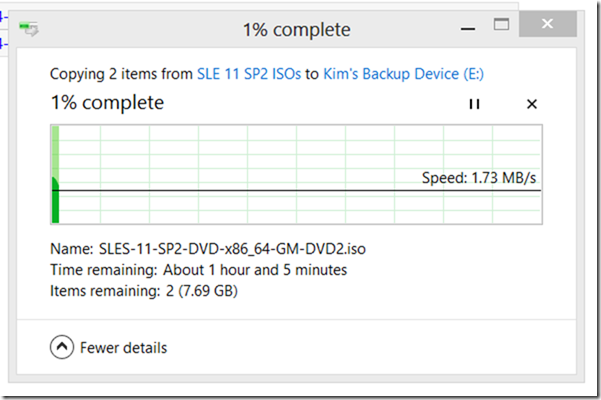Click the black speed line in the graph
The image size is (601, 400).
click(300, 190)
